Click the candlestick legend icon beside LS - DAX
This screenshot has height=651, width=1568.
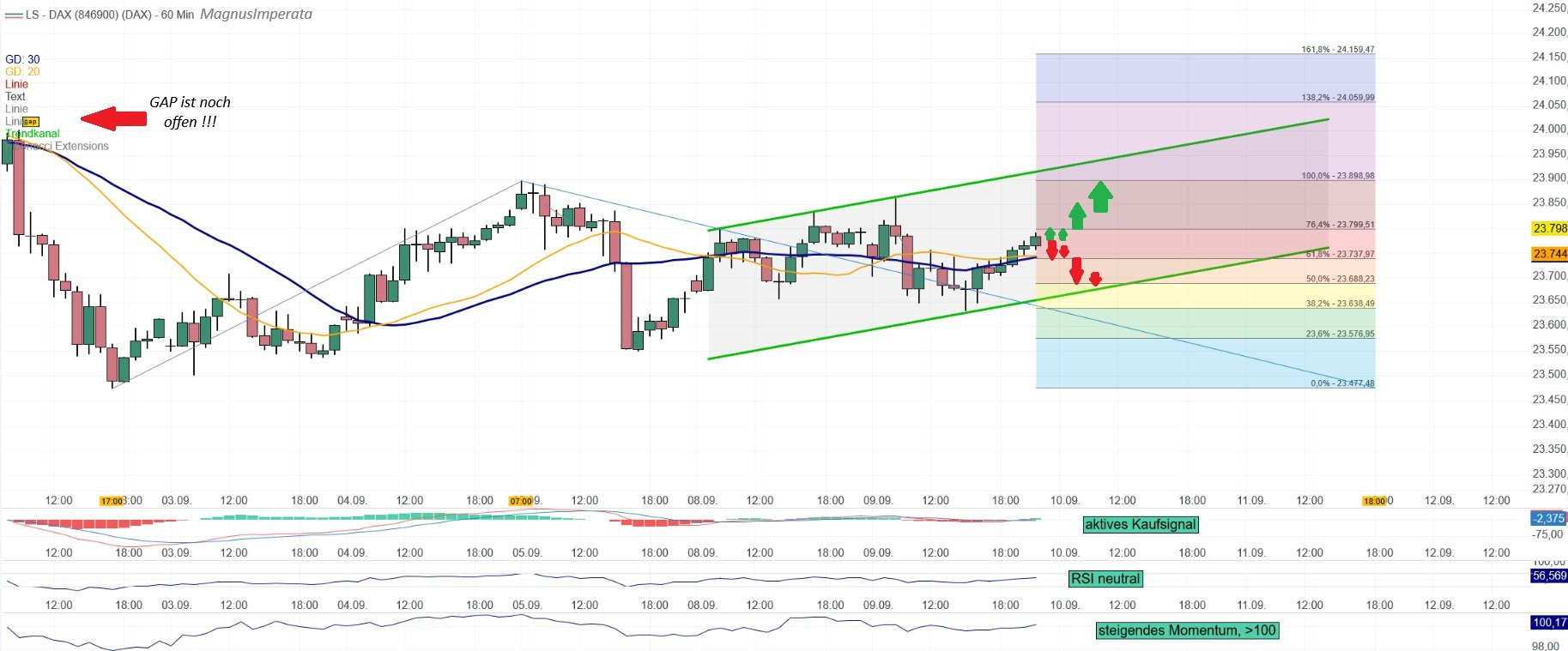[13, 15]
